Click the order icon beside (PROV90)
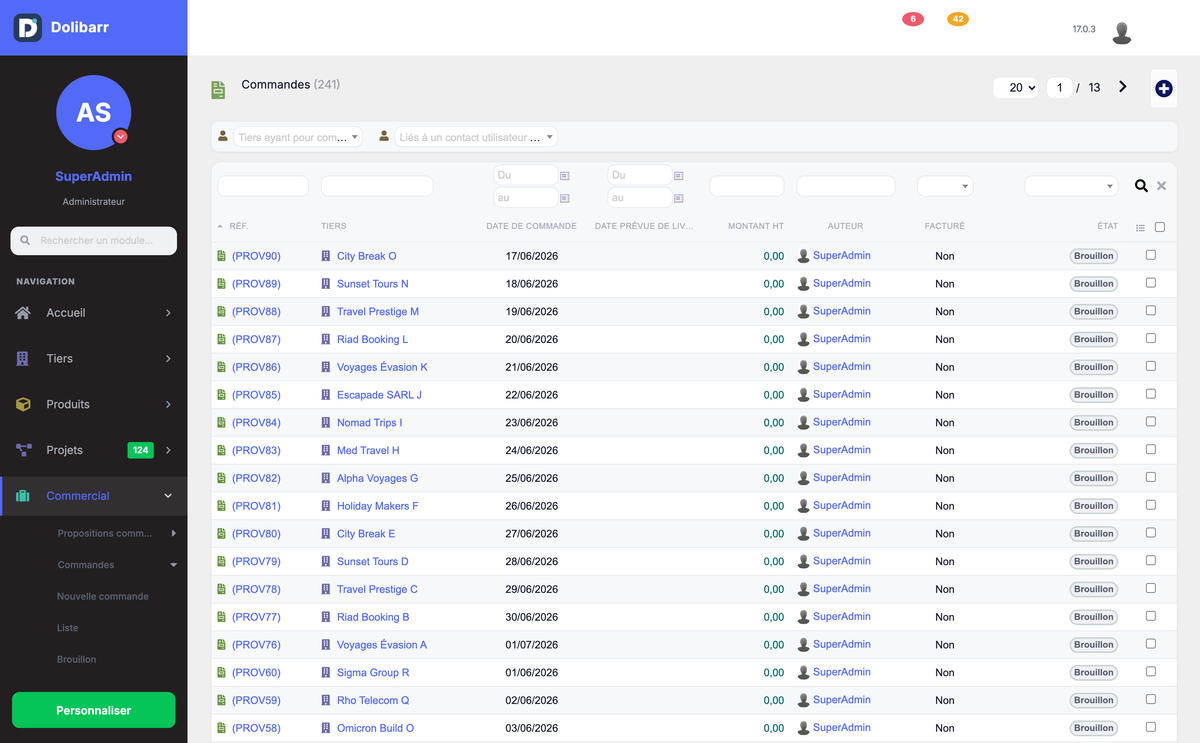This screenshot has height=743, width=1200. point(222,256)
